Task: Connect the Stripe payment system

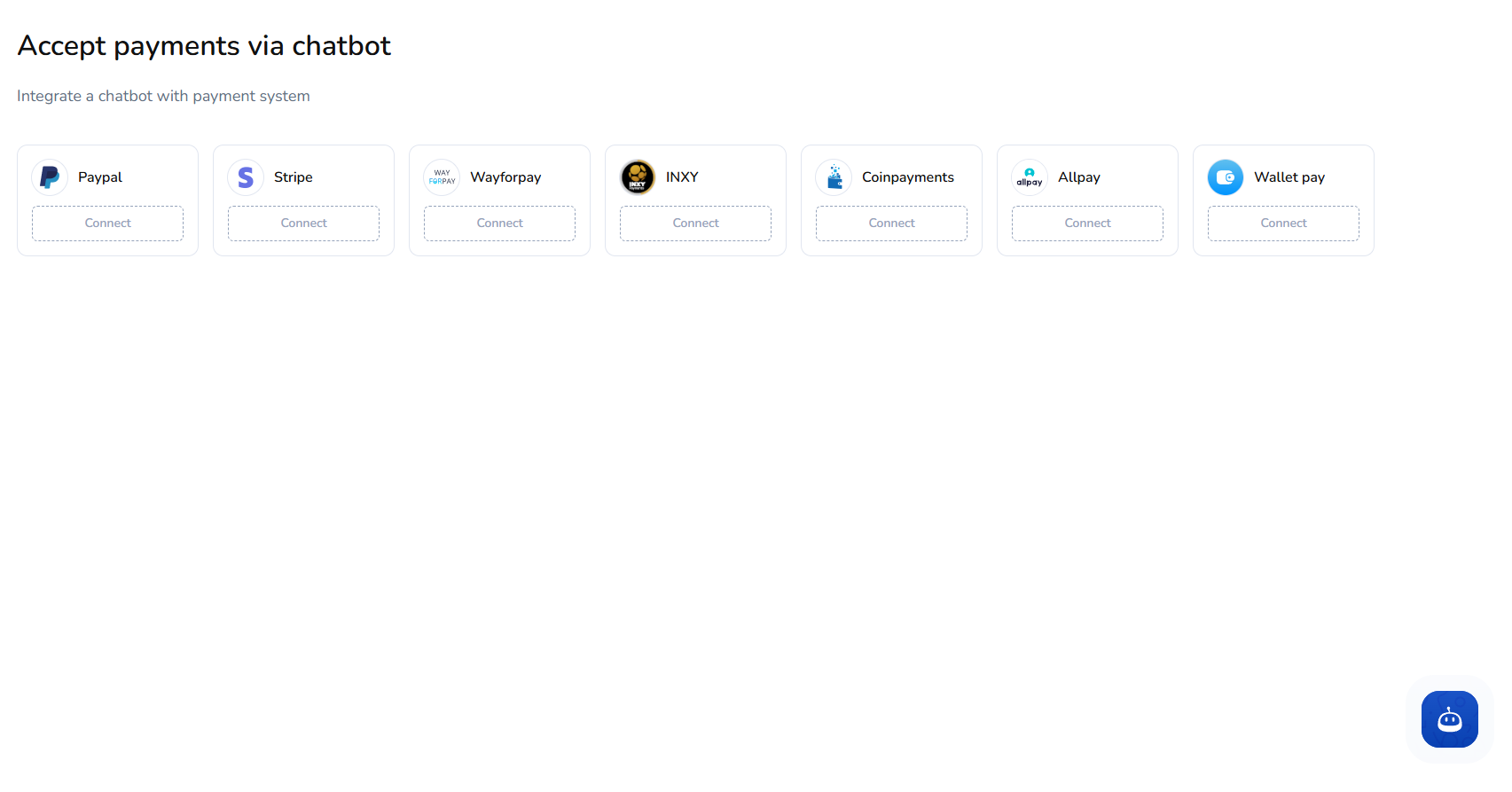Action: (304, 223)
